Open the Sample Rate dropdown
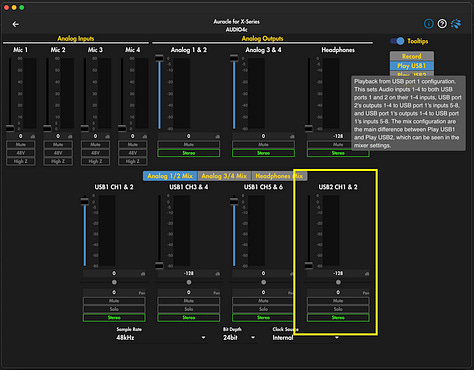 click(x=161, y=338)
